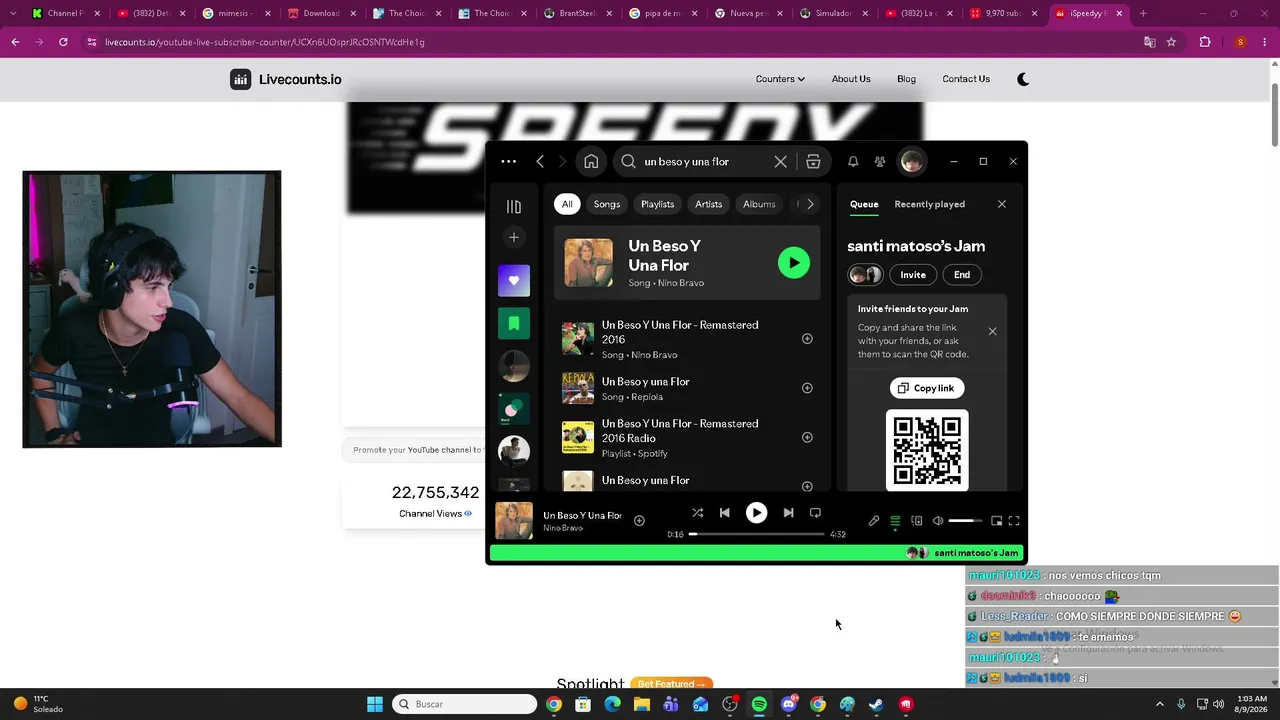Filter search results by Albums

[x=759, y=204]
